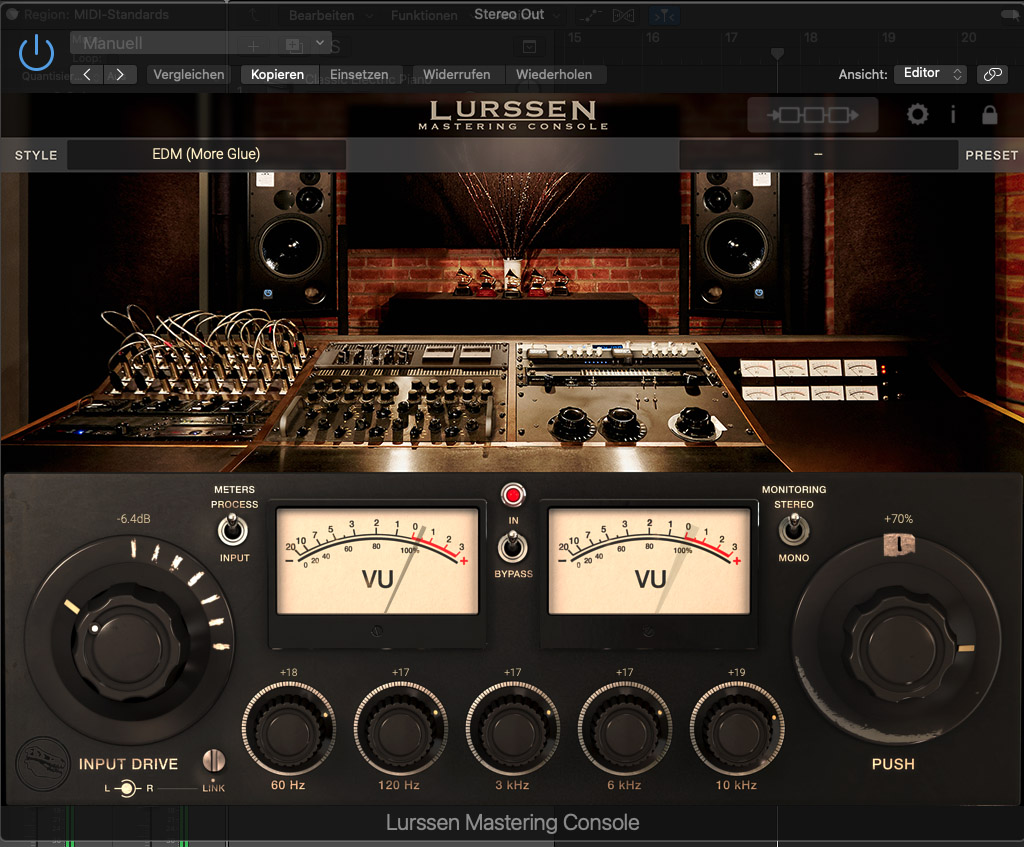Click the +17 value above 120 Hz
The width and height of the screenshot is (1024, 847).
[400, 672]
